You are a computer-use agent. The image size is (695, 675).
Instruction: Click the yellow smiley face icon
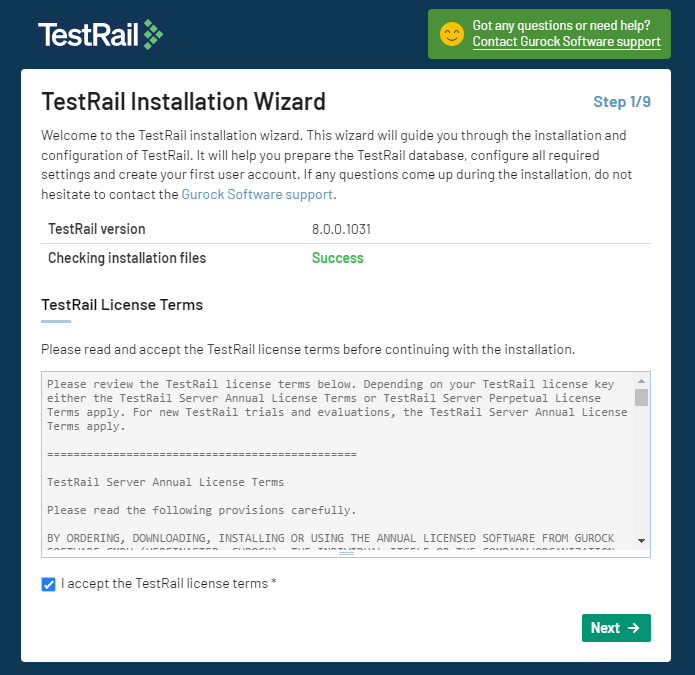[452, 34]
